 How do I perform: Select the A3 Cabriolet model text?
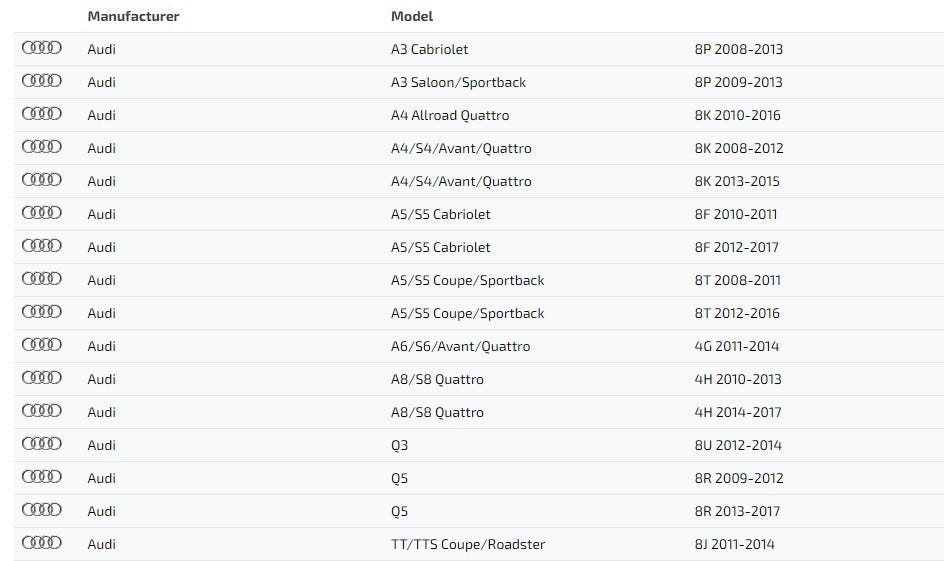coord(429,49)
